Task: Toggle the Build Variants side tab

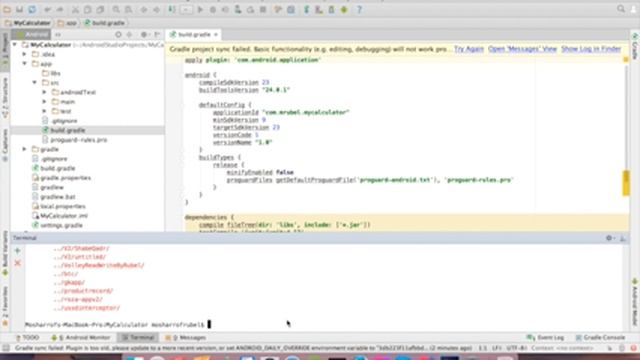Action: 5,253
